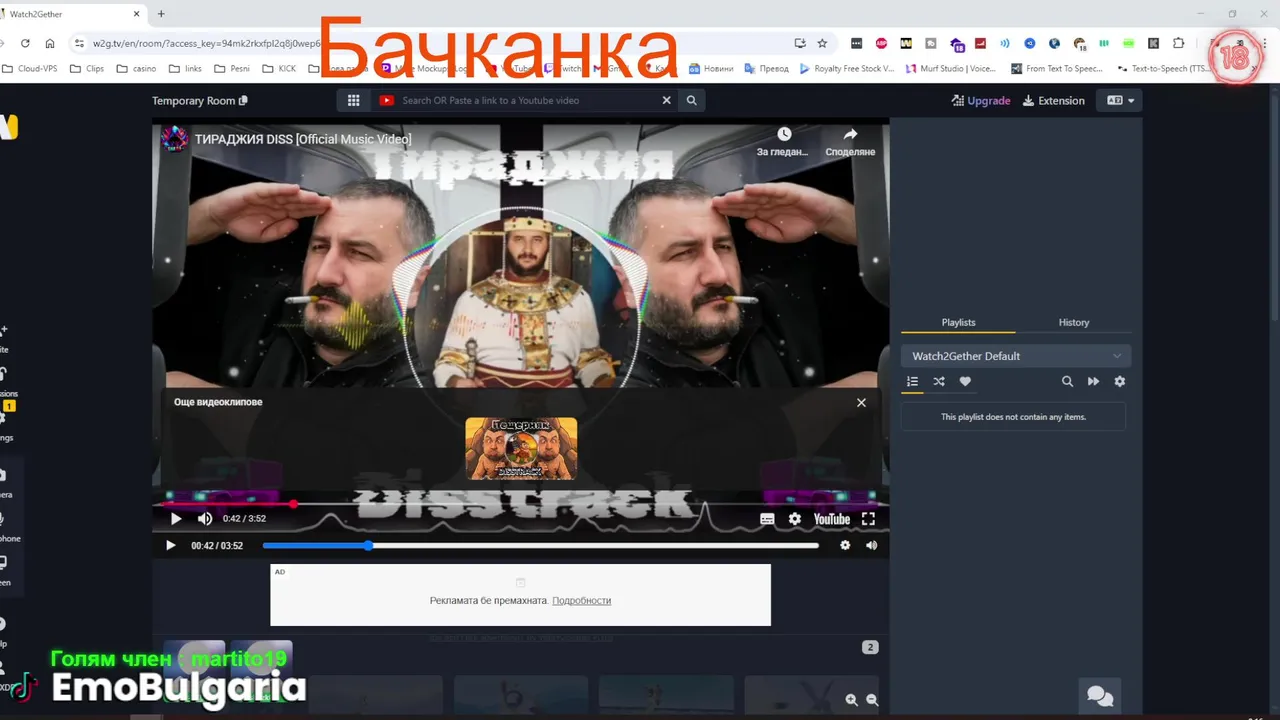Open the Pesni bookmark folder
1280x720 pixels.
(x=233, y=69)
